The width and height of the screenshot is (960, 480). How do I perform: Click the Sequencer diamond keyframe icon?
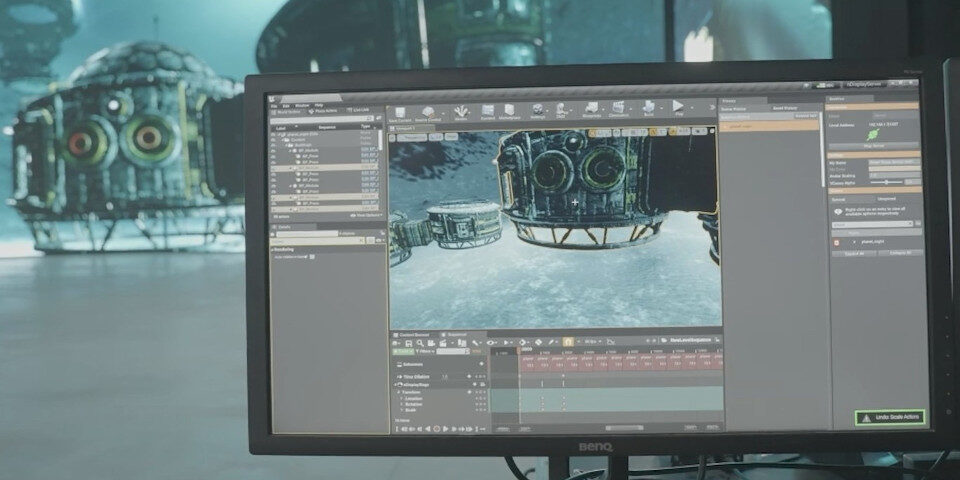pyautogui.click(x=538, y=342)
